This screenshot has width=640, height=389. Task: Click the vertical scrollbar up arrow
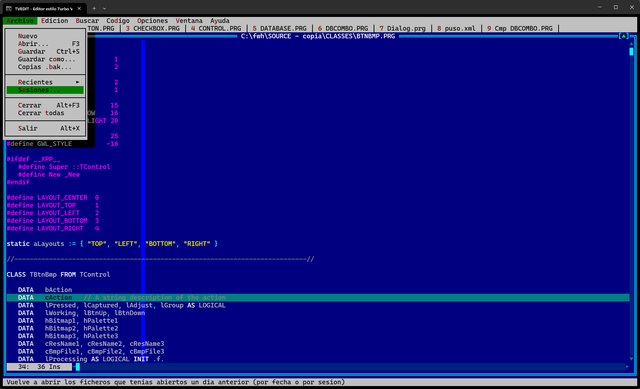[x=631, y=44]
